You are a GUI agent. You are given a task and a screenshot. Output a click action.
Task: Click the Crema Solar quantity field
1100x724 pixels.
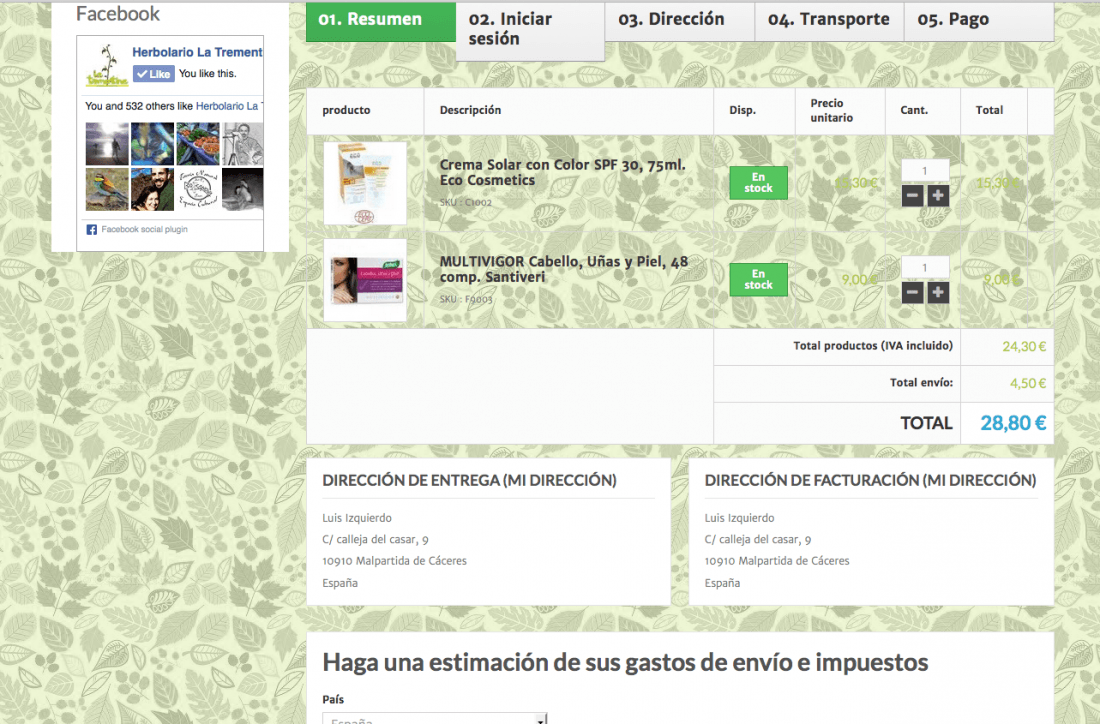point(925,170)
